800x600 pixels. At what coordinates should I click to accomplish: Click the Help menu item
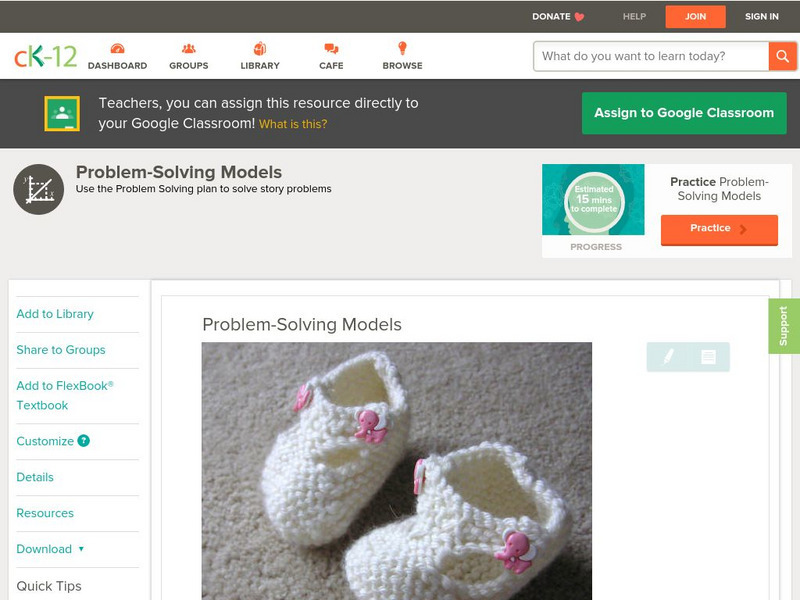[635, 17]
